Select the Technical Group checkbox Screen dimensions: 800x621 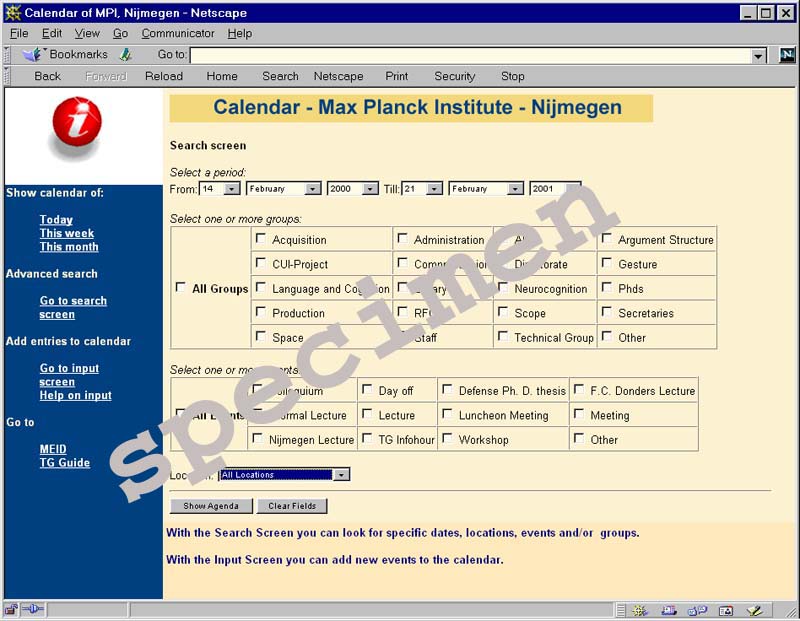point(503,336)
